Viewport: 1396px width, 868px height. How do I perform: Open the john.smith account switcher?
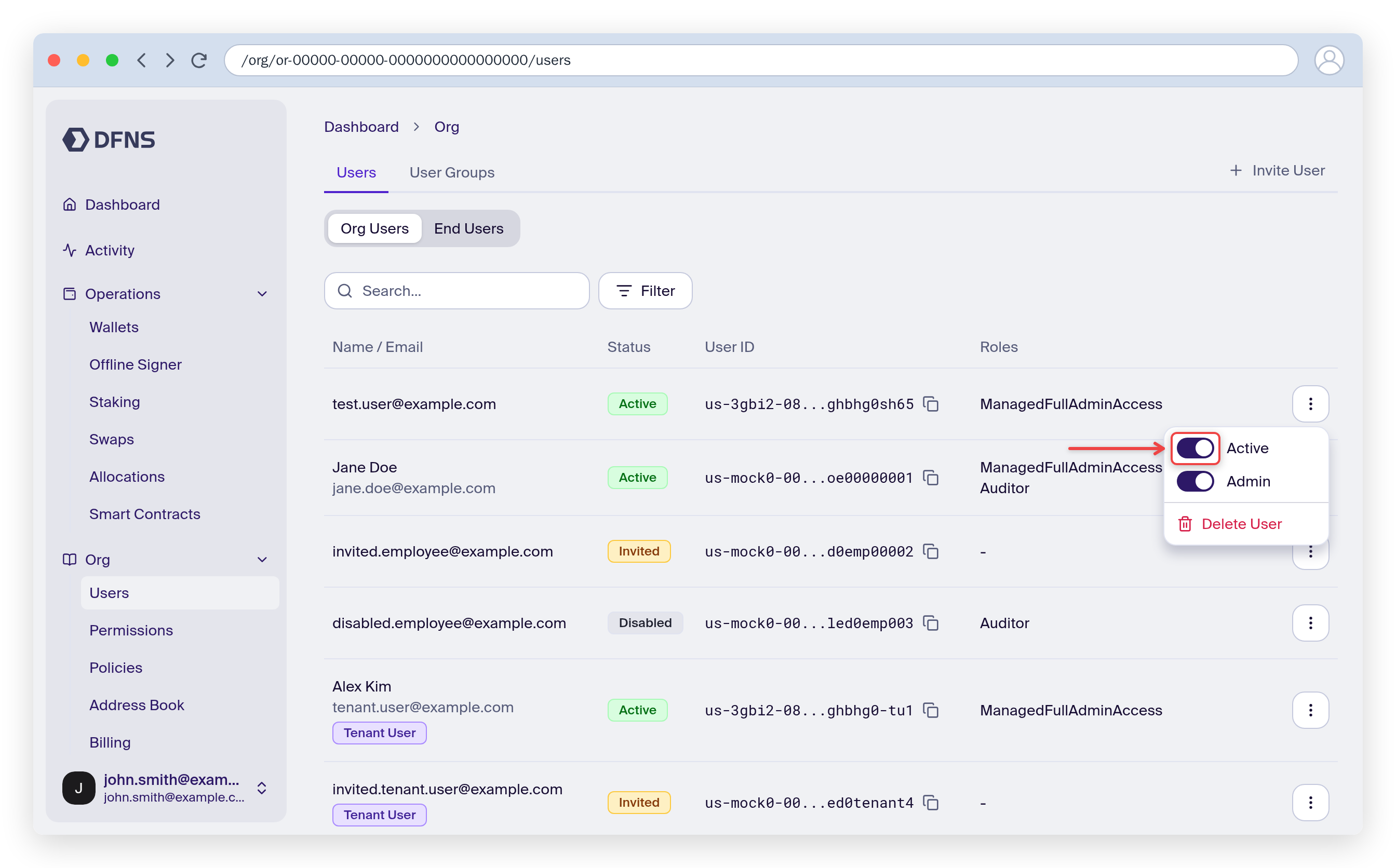(262, 788)
